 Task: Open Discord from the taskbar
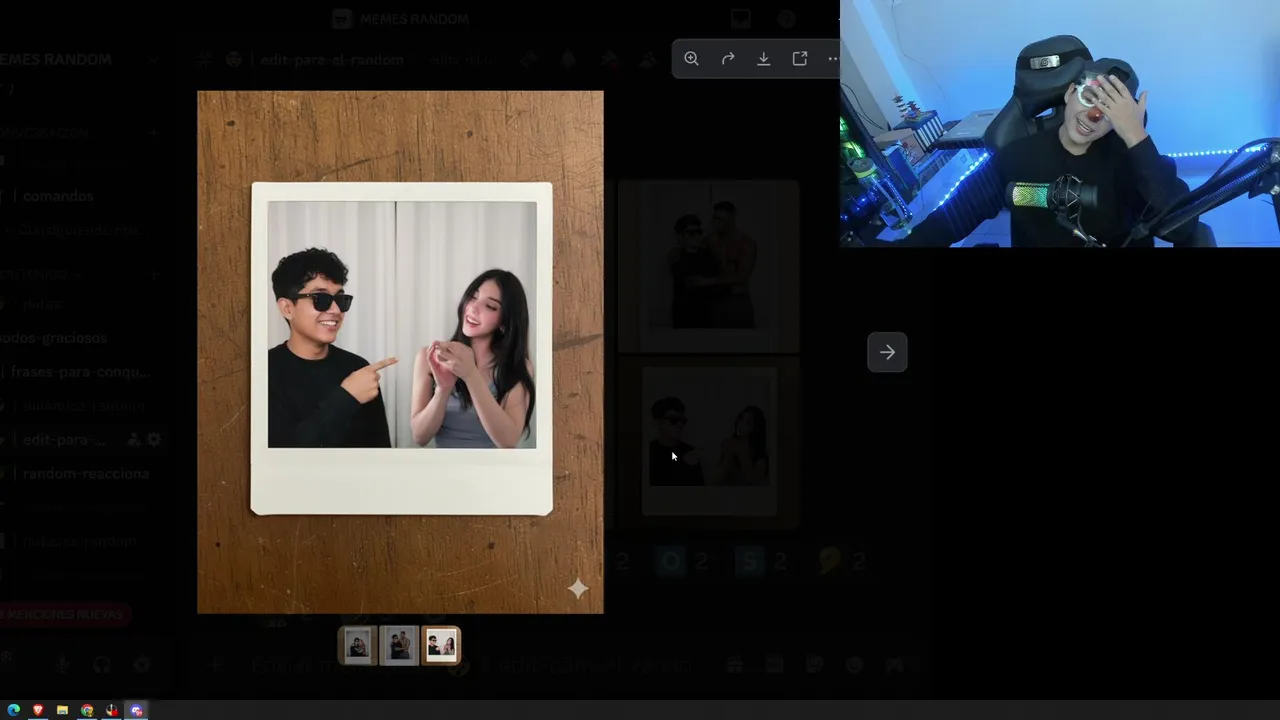point(137,710)
